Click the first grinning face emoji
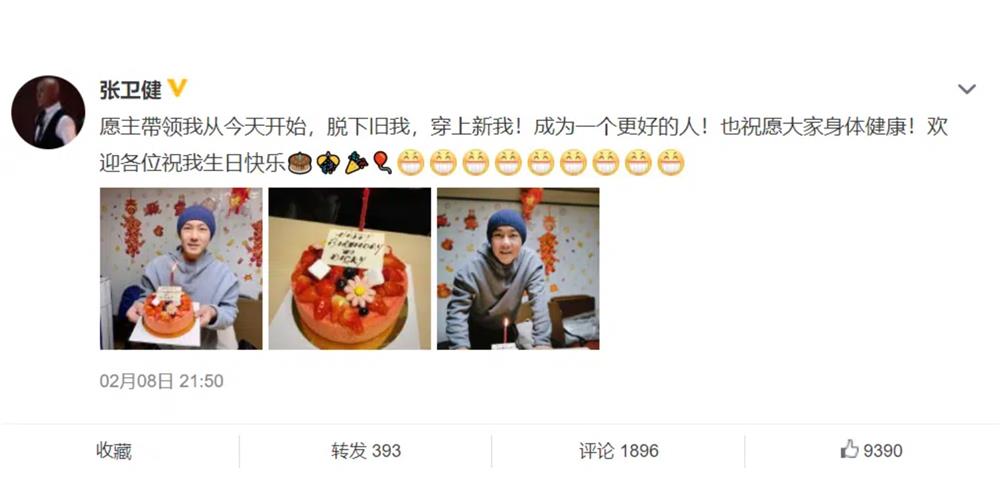Screen dimensions: 1000x502 coord(411,163)
